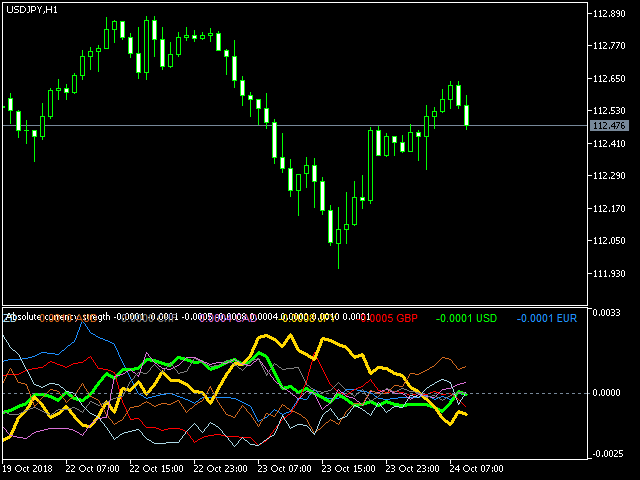Screen dimensions: 640x480
Task: Click the 23 Oct 07:00 time label
Action: 286,468
